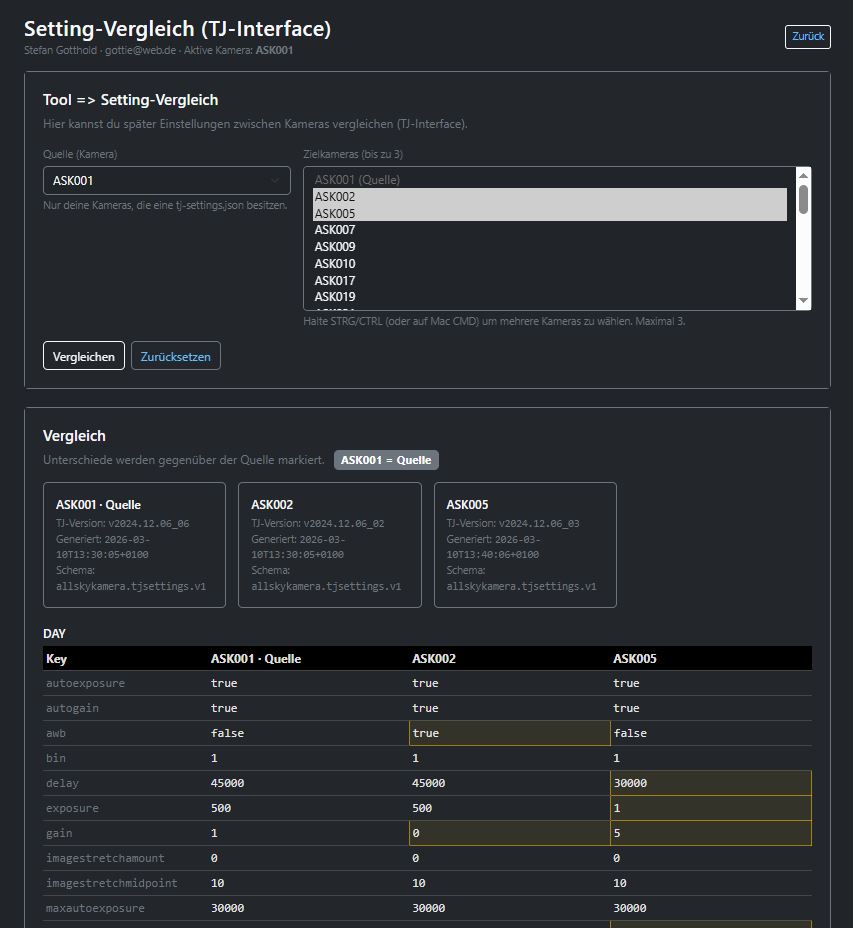Click the Zurücksetzen link button
The width and height of the screenshot is (853, 928).
click(x=175, y=355)
